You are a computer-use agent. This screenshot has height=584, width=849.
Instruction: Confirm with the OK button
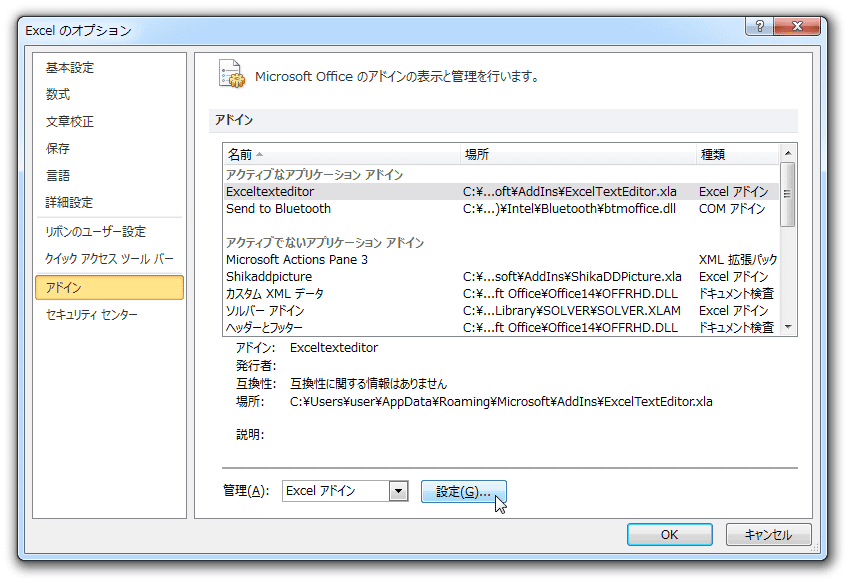669,535
